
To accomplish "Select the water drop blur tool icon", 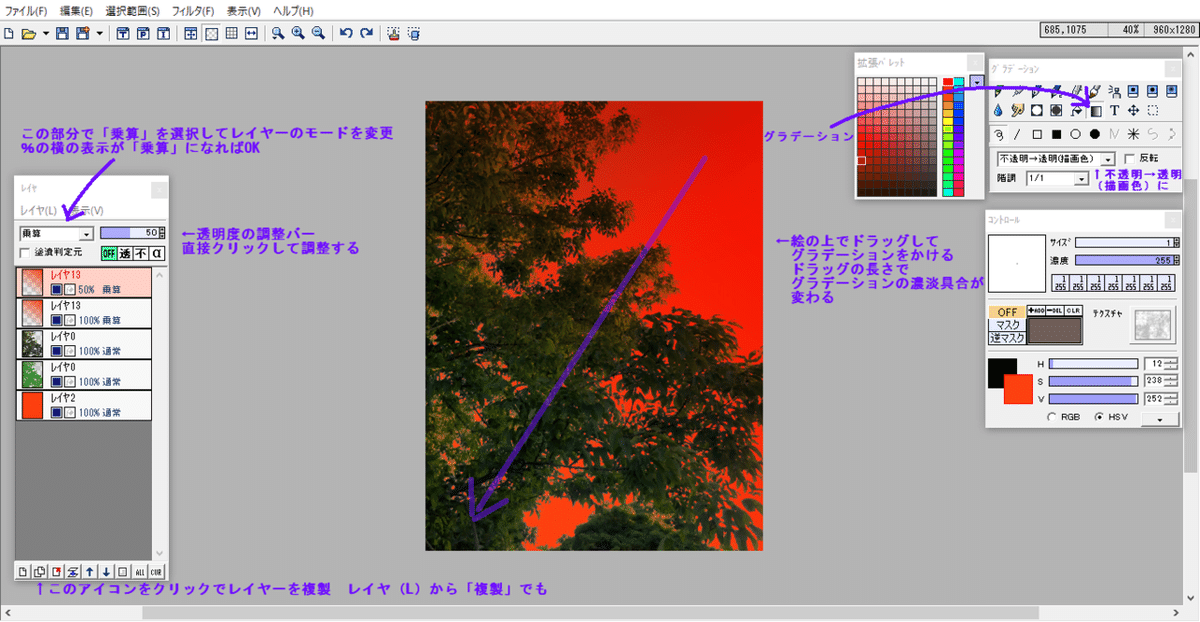I will coord(998,110).
